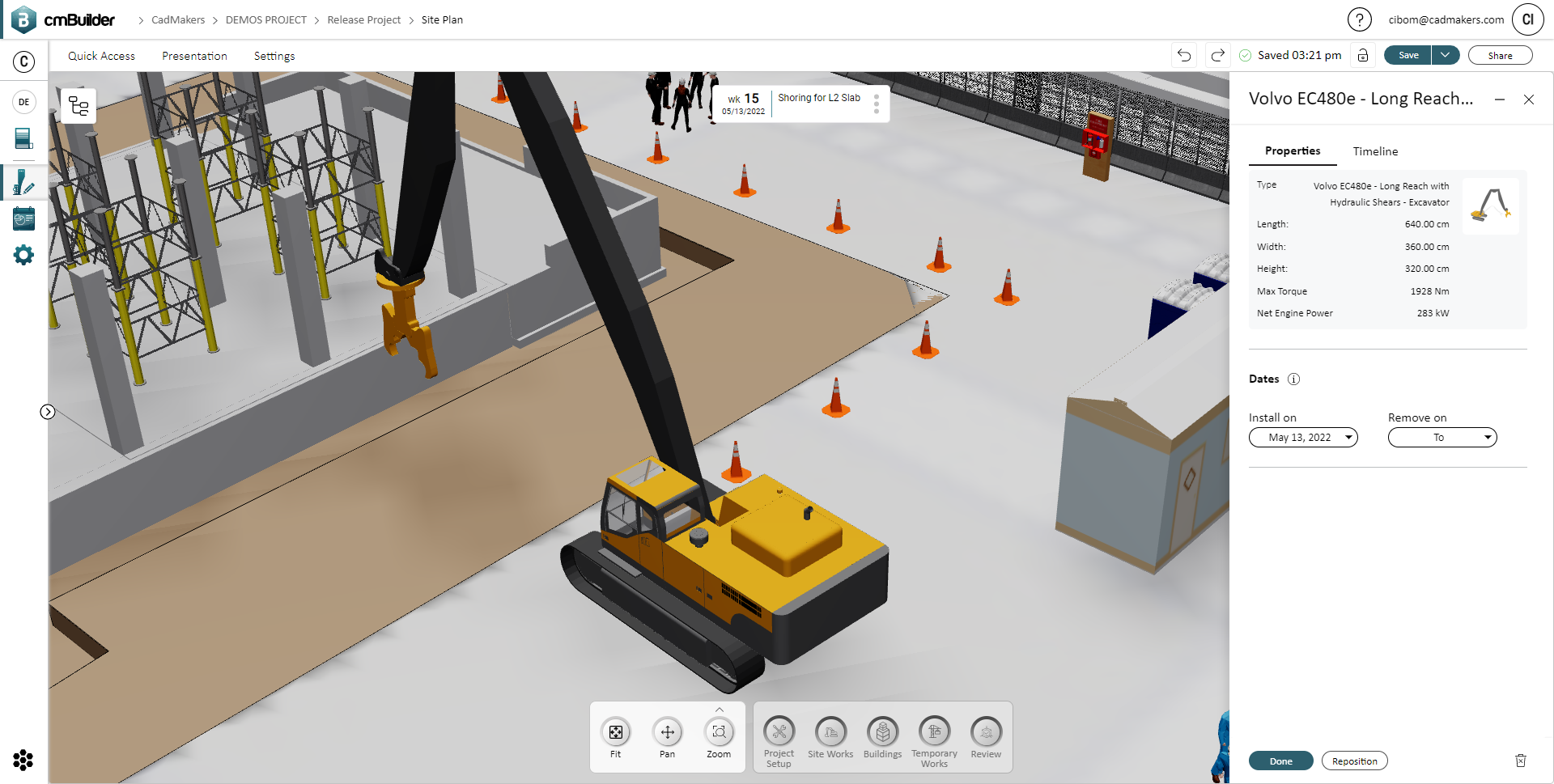Click the Shoring for L2 Slab label
This screenshot has height=784, width=1554.
(819, 98)
